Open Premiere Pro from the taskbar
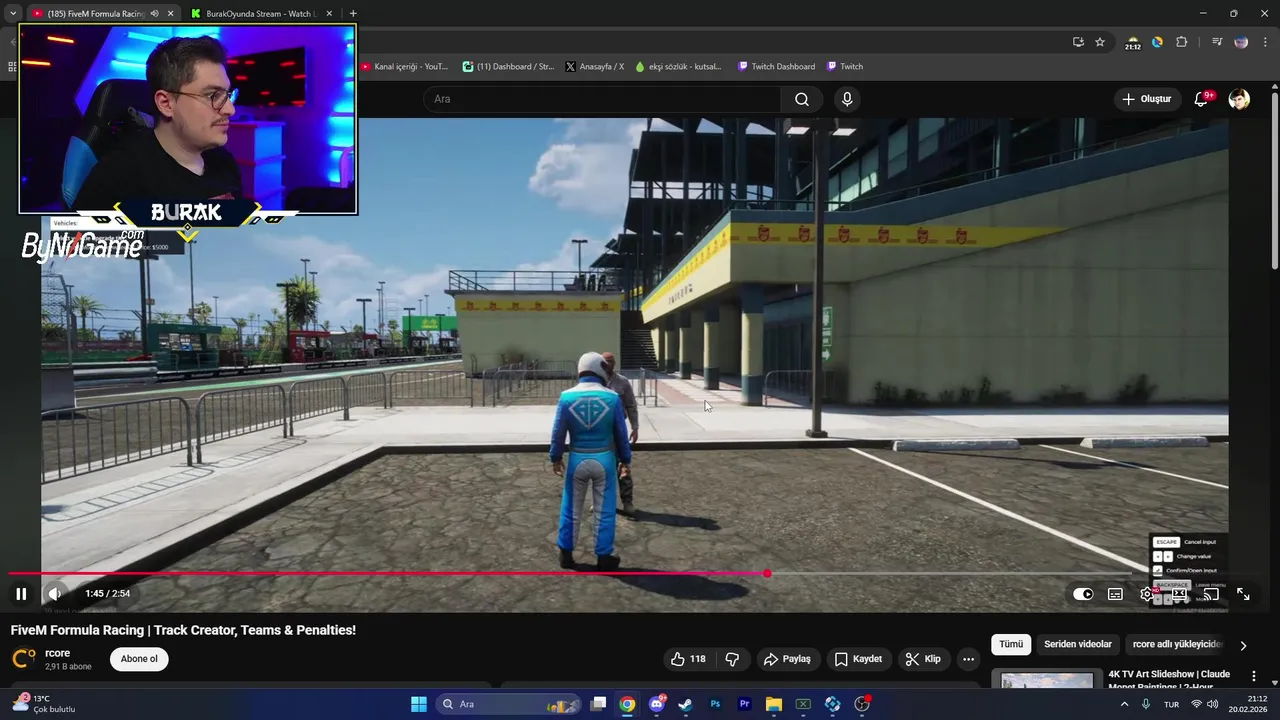 744,704
